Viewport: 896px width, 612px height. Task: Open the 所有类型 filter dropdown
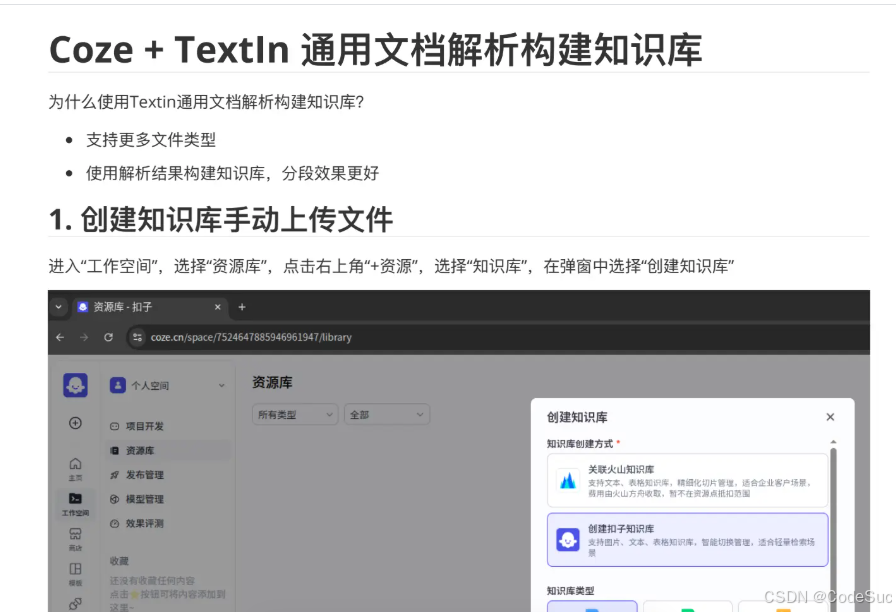295,415
